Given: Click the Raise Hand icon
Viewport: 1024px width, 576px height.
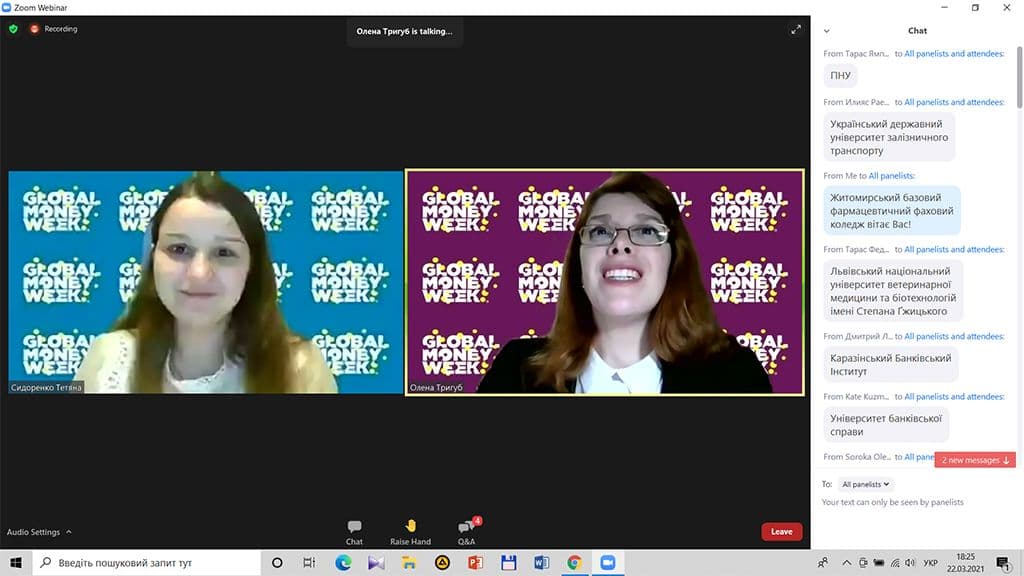Looking at the screenshot, I should coord(410,532).
